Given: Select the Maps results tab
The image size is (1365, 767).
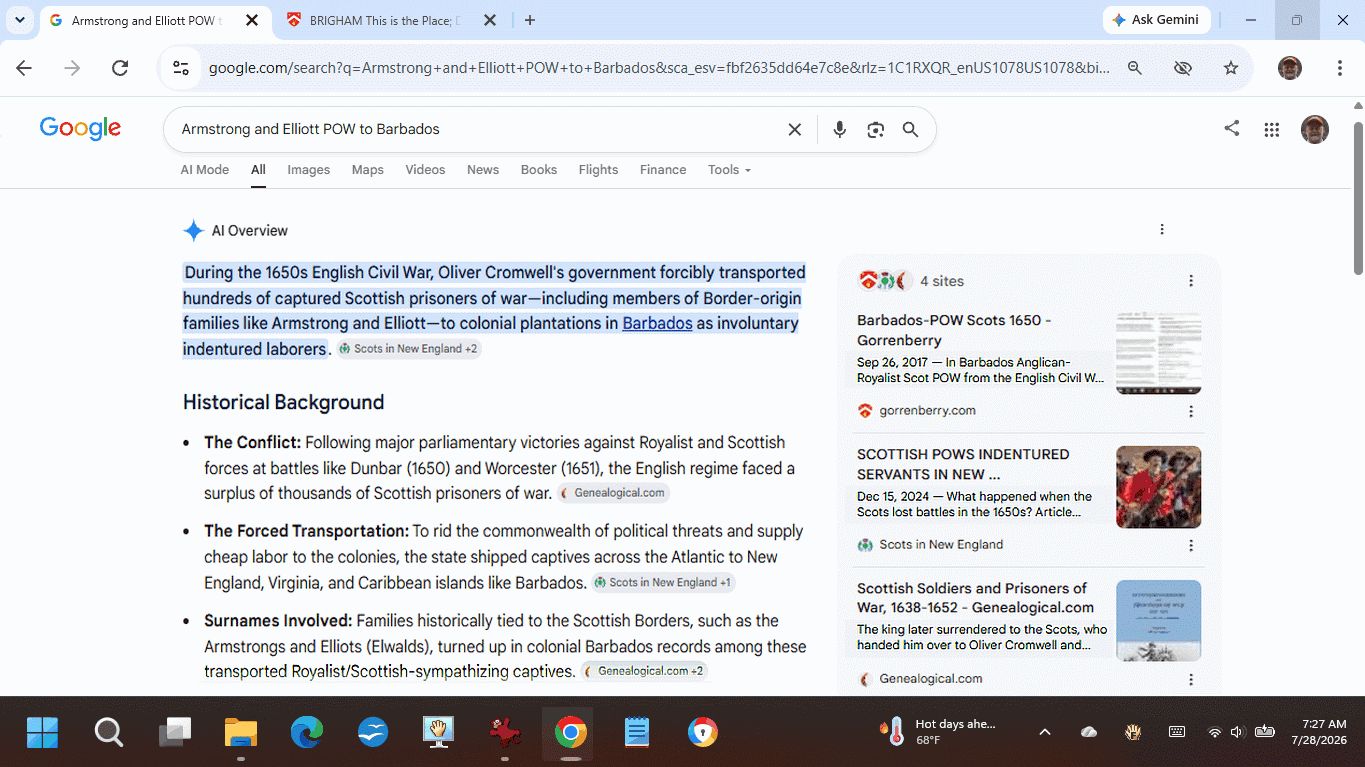Looking at the screenshot, I should coord(368,170).
